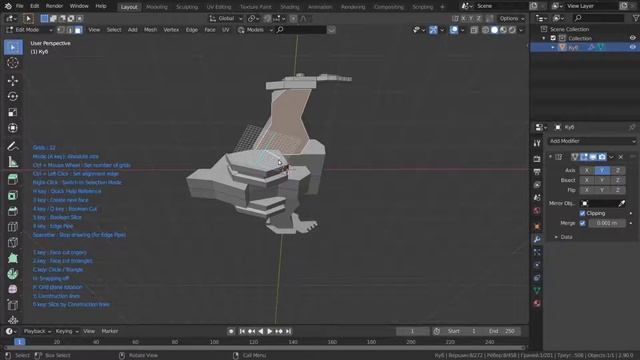Enable mirror Axis X button
640x360 pixels.
pyautogui.click(x=587, y=170)
